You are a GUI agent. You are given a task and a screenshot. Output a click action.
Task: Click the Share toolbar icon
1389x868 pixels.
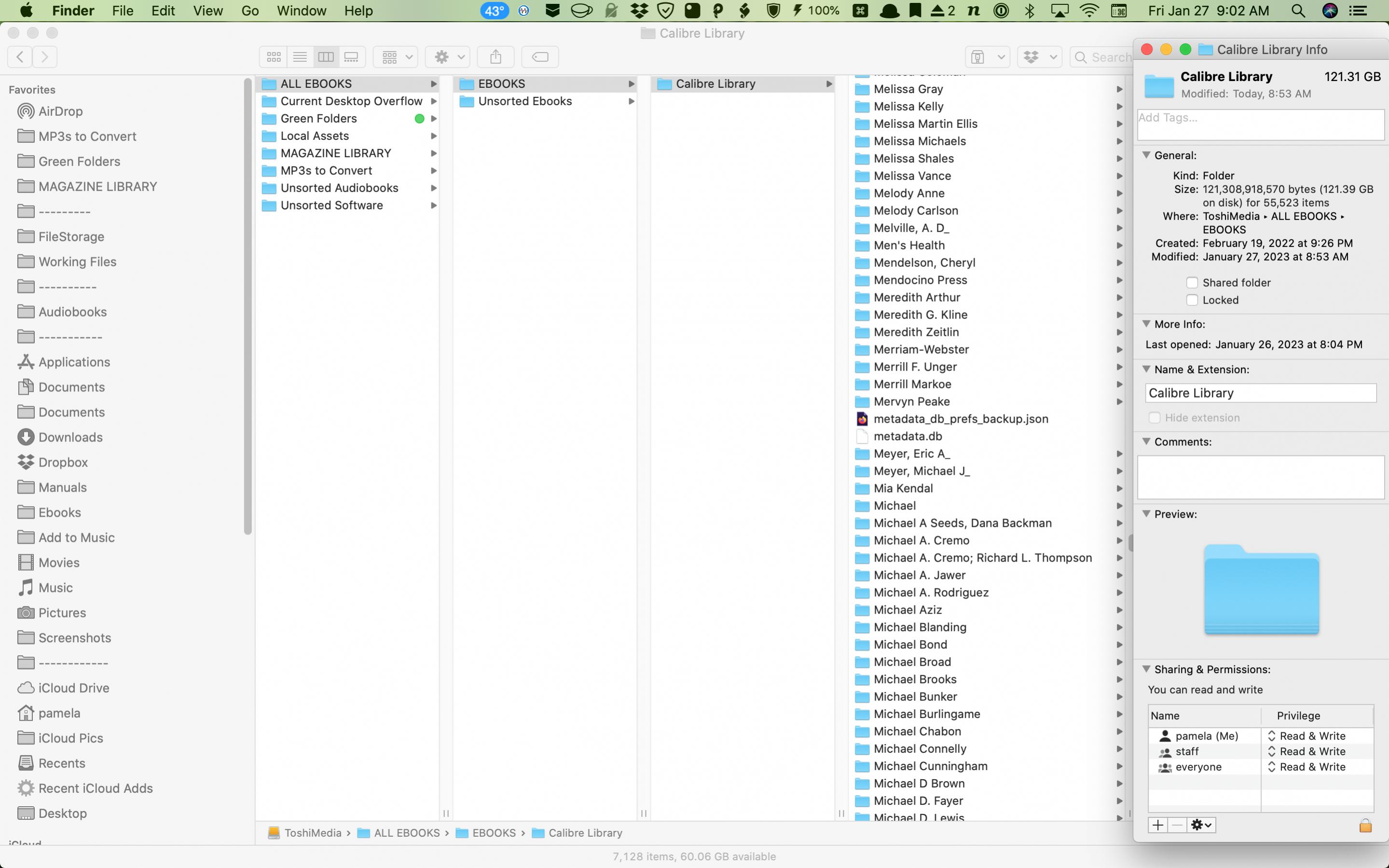click(x=496, y=57)
